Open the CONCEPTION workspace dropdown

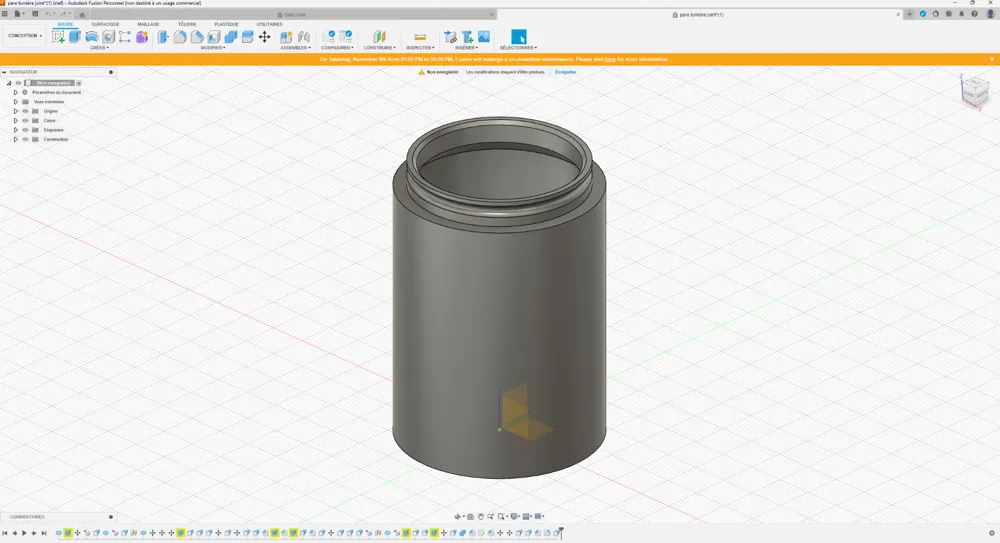pos(25,36)
